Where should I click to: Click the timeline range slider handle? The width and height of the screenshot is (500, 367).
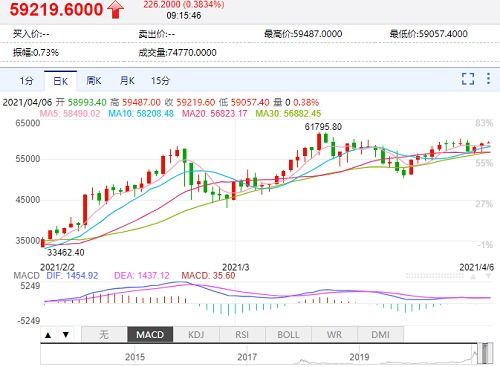pyautogui.click(x=485, y=353)
